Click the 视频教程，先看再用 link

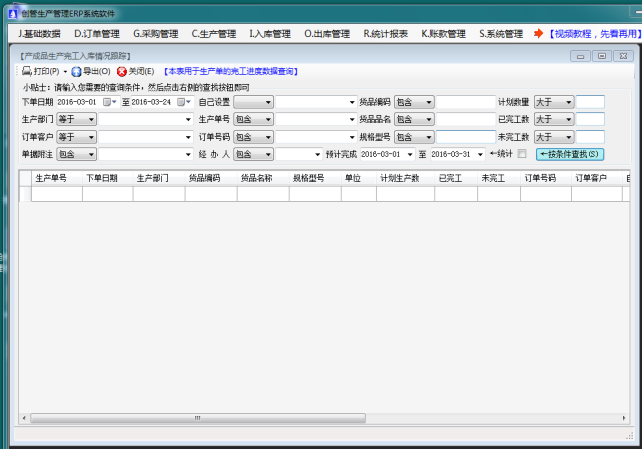click(x=590, y=34)
